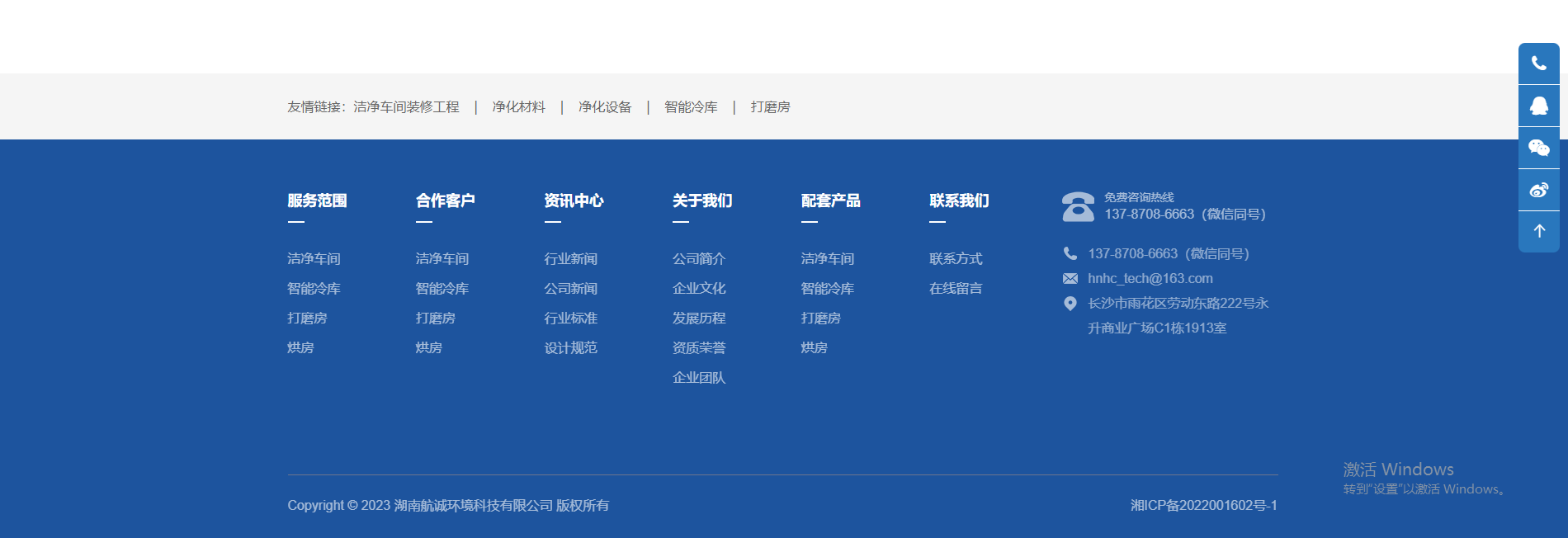Viewport: 1568px width, 538px height.
Task: Click the email hnhc_tech@163.com
Action: [x=1150, y=279]
